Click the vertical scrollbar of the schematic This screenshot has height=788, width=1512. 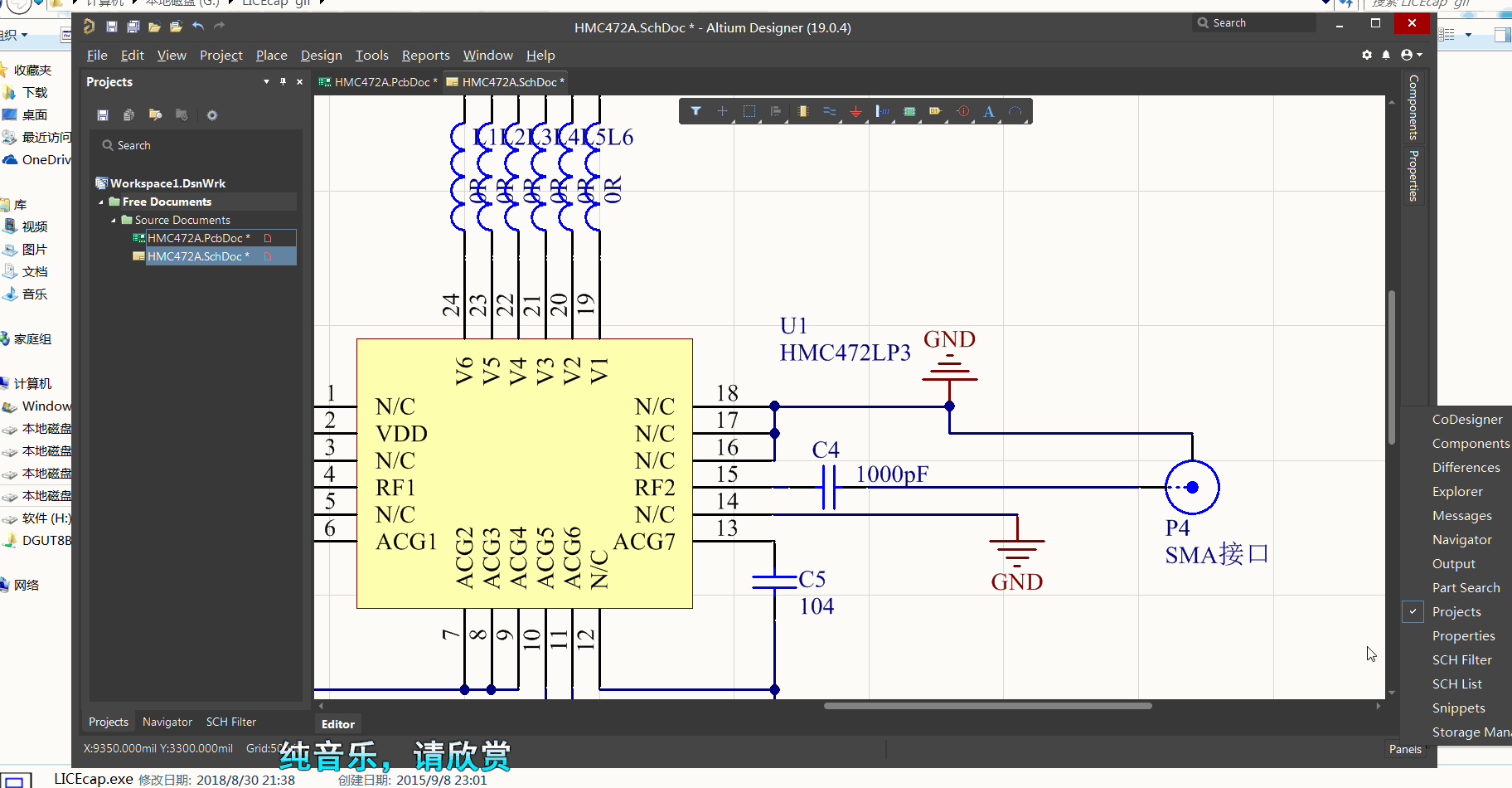[x=1392, y=367]
